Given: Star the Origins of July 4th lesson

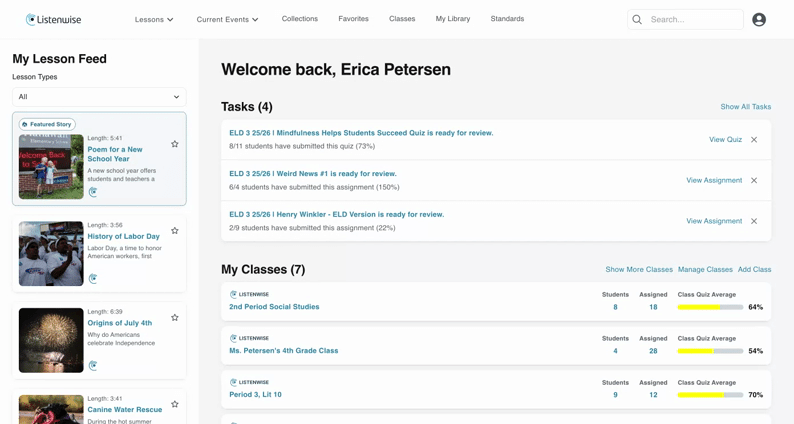Looking at the screenshot, I should [175, 318].
